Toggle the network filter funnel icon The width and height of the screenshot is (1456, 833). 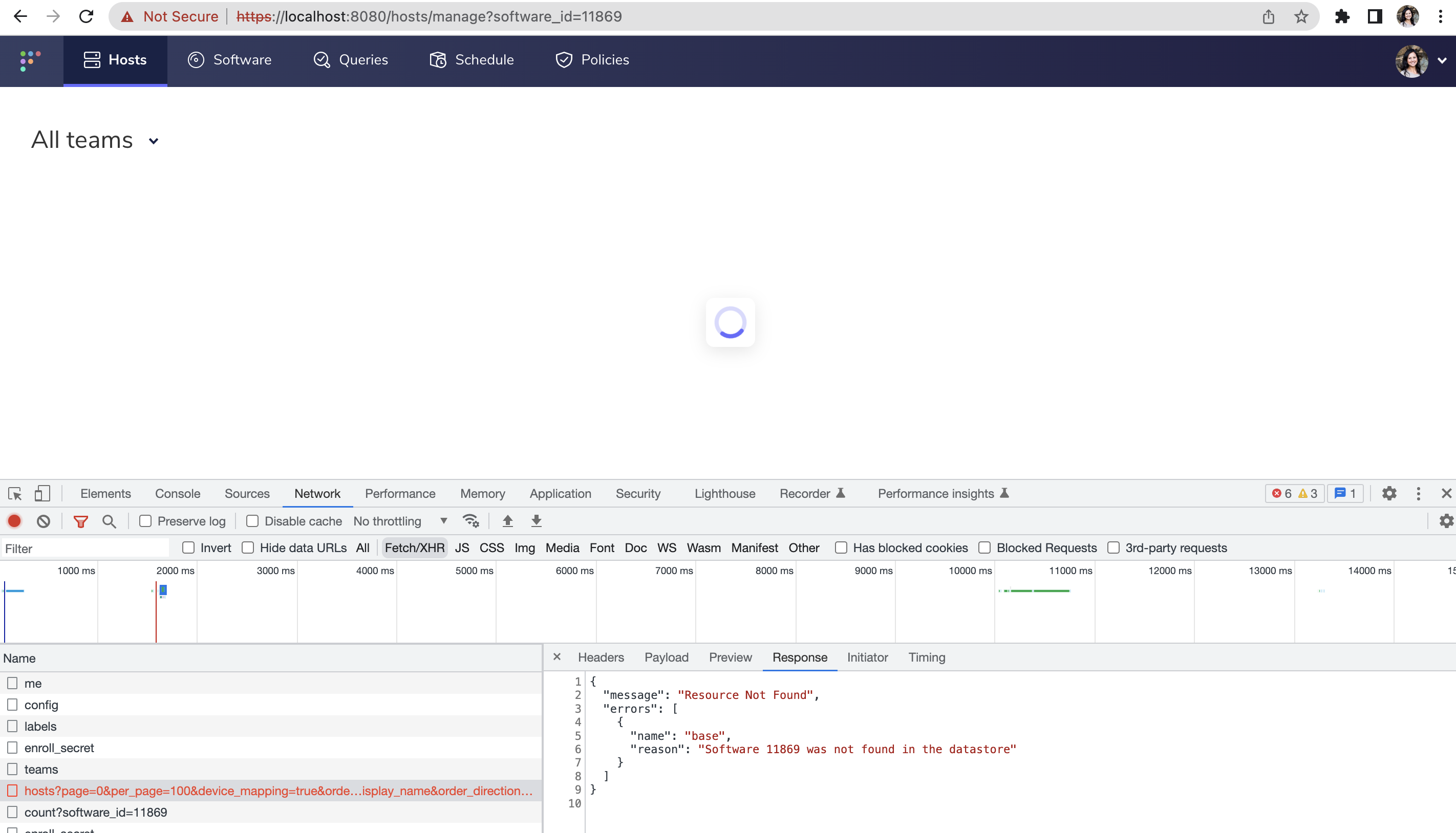[81, 521]
